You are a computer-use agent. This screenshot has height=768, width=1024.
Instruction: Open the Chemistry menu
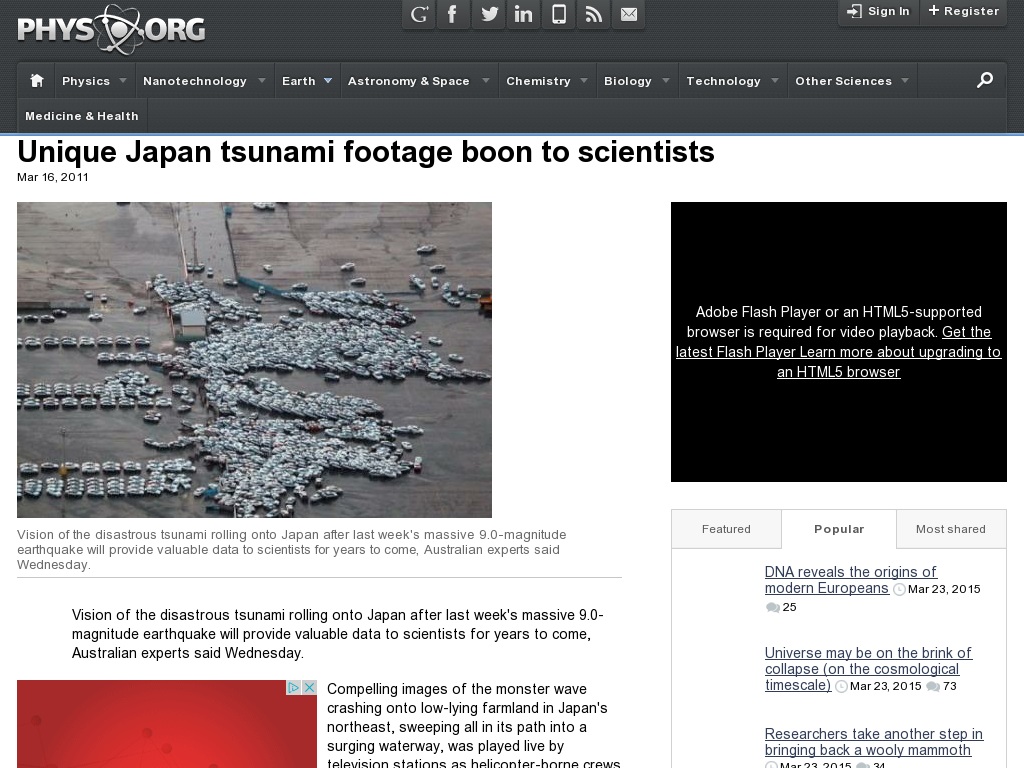click(538, 81)
